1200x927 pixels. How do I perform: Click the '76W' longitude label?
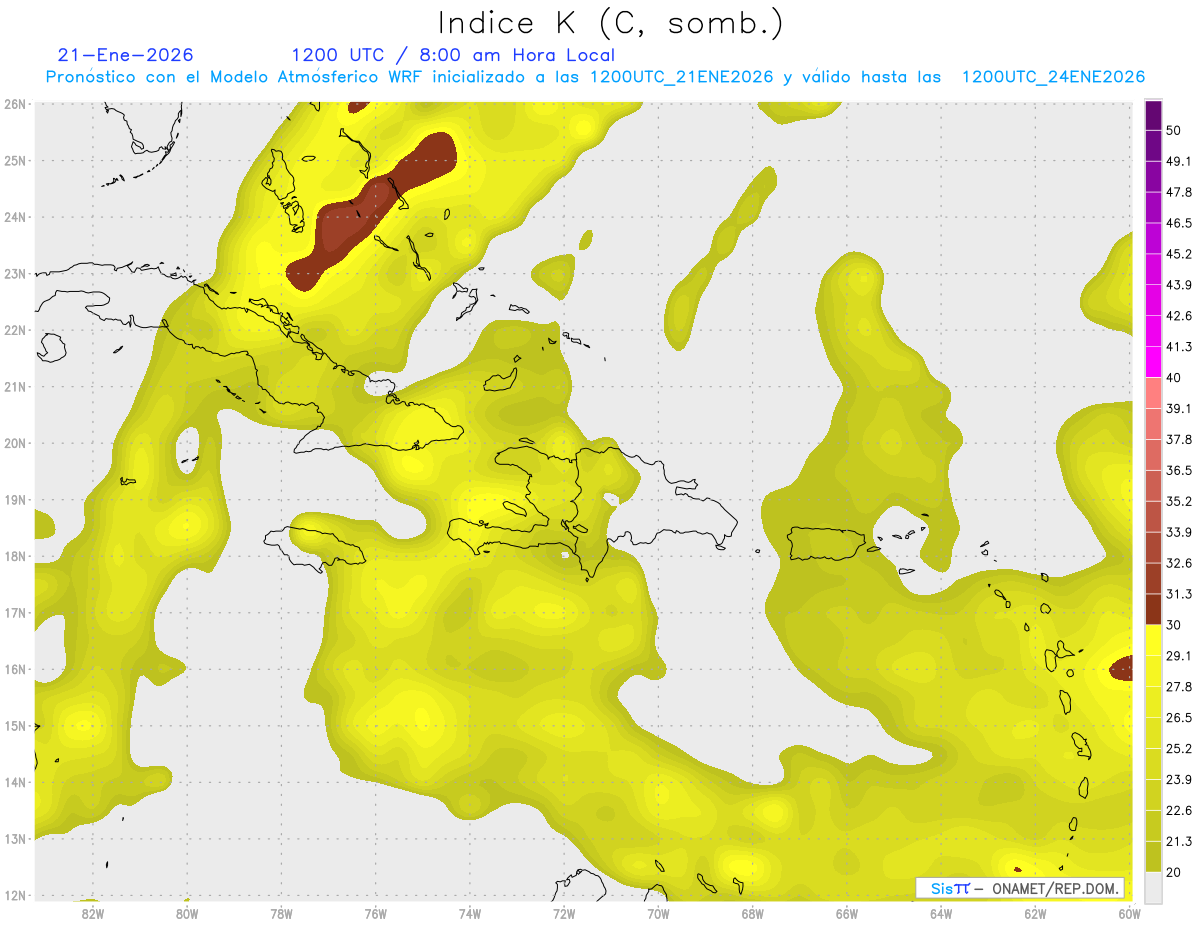pos(375,913)
